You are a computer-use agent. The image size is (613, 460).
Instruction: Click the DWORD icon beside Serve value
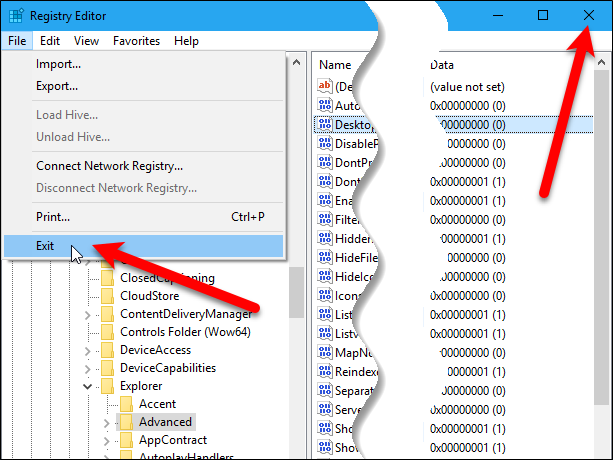click(324, 410)
